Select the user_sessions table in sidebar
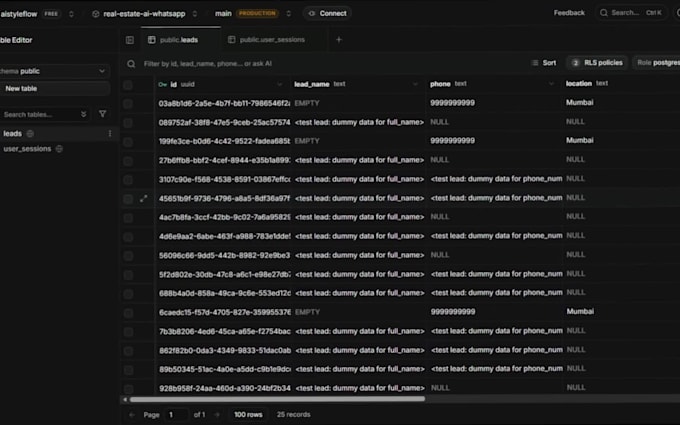 tap(27, 149)
